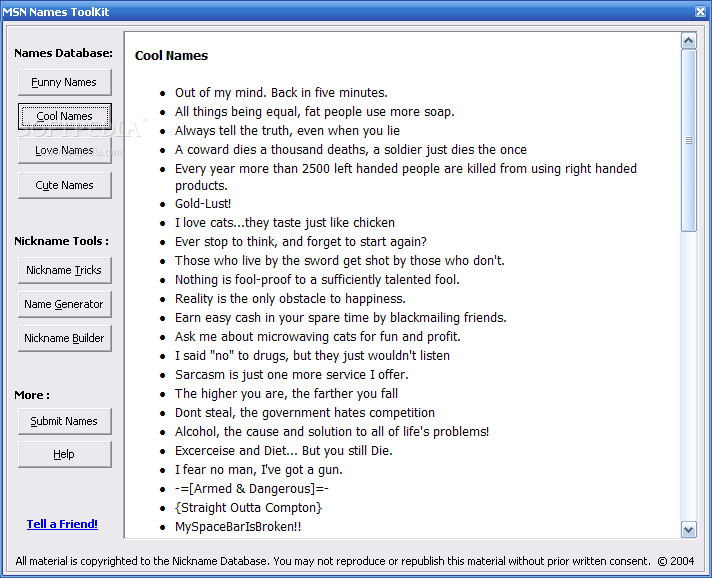
Task: Click 'All things being equal' name entry
Action: 315,112
